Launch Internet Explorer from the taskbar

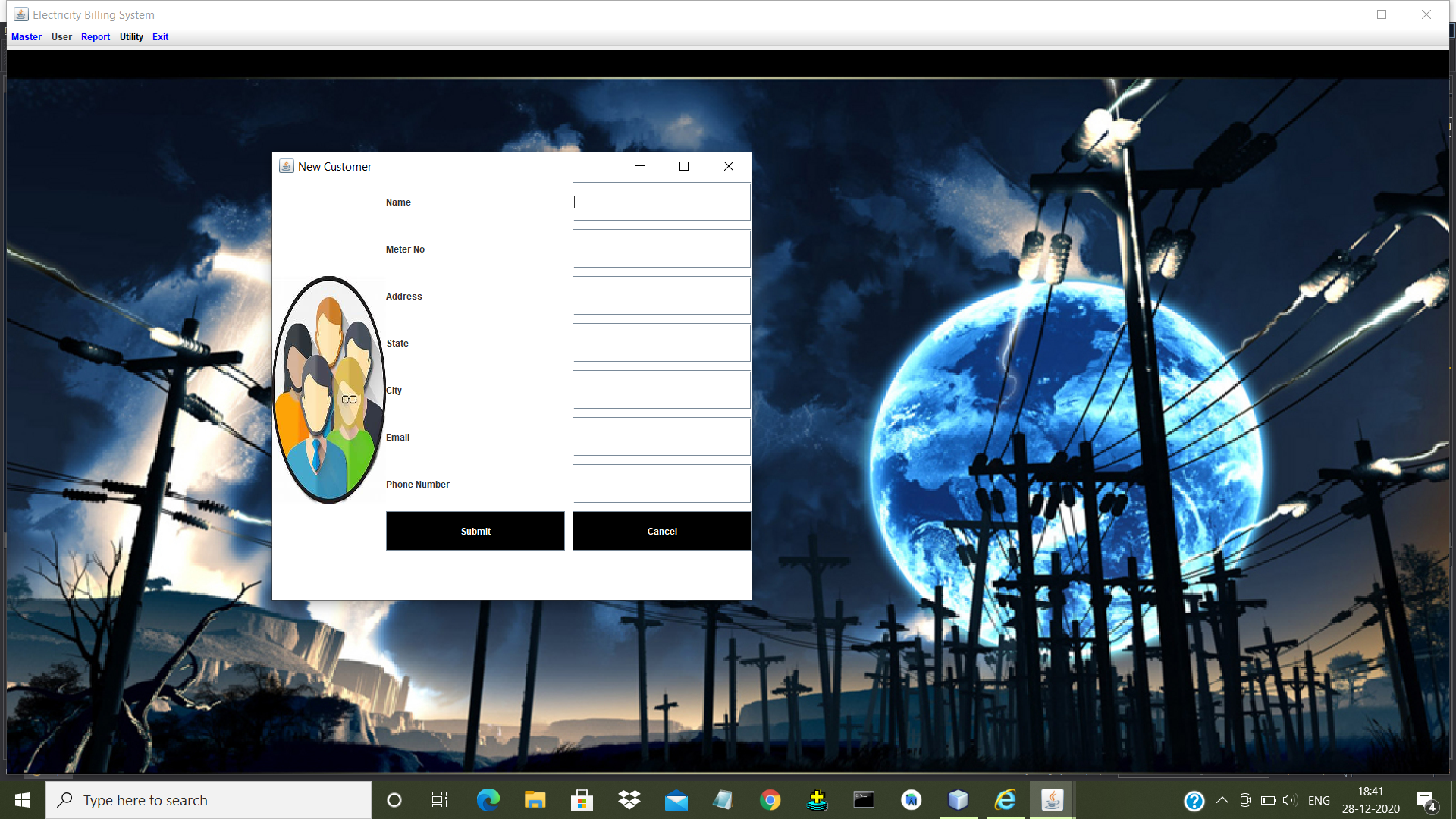coord(1005,799)
